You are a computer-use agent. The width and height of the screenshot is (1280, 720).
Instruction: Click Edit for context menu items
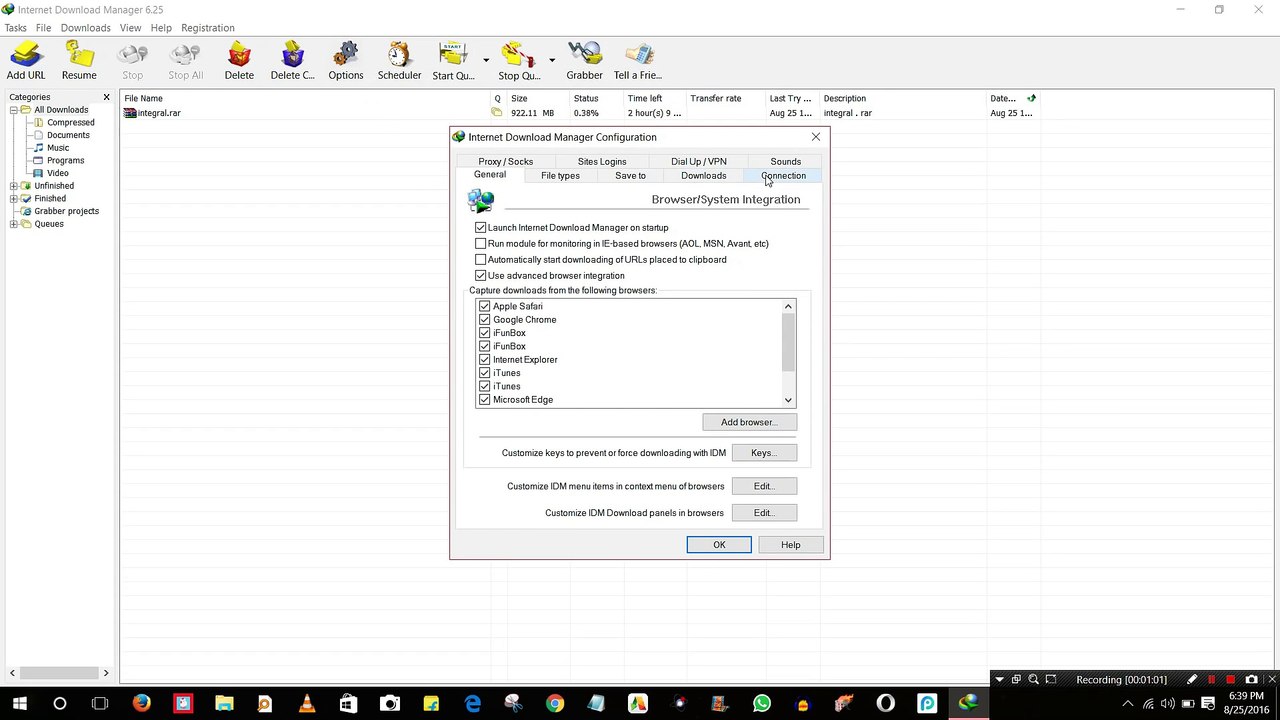pyautogui.click(x=763, y=486)
